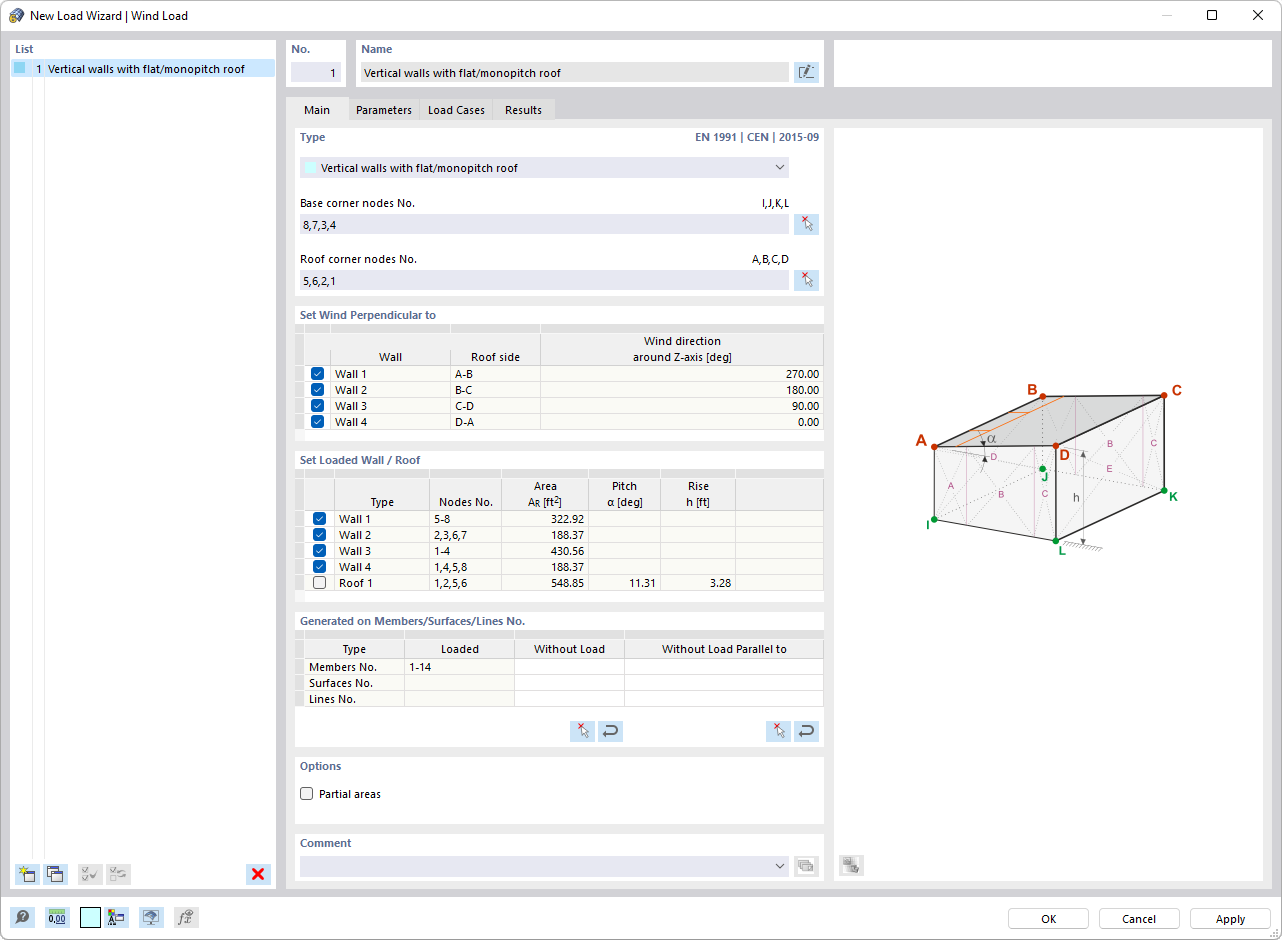Click the Members No. Loaded cell 1-14

pos(459,667)
